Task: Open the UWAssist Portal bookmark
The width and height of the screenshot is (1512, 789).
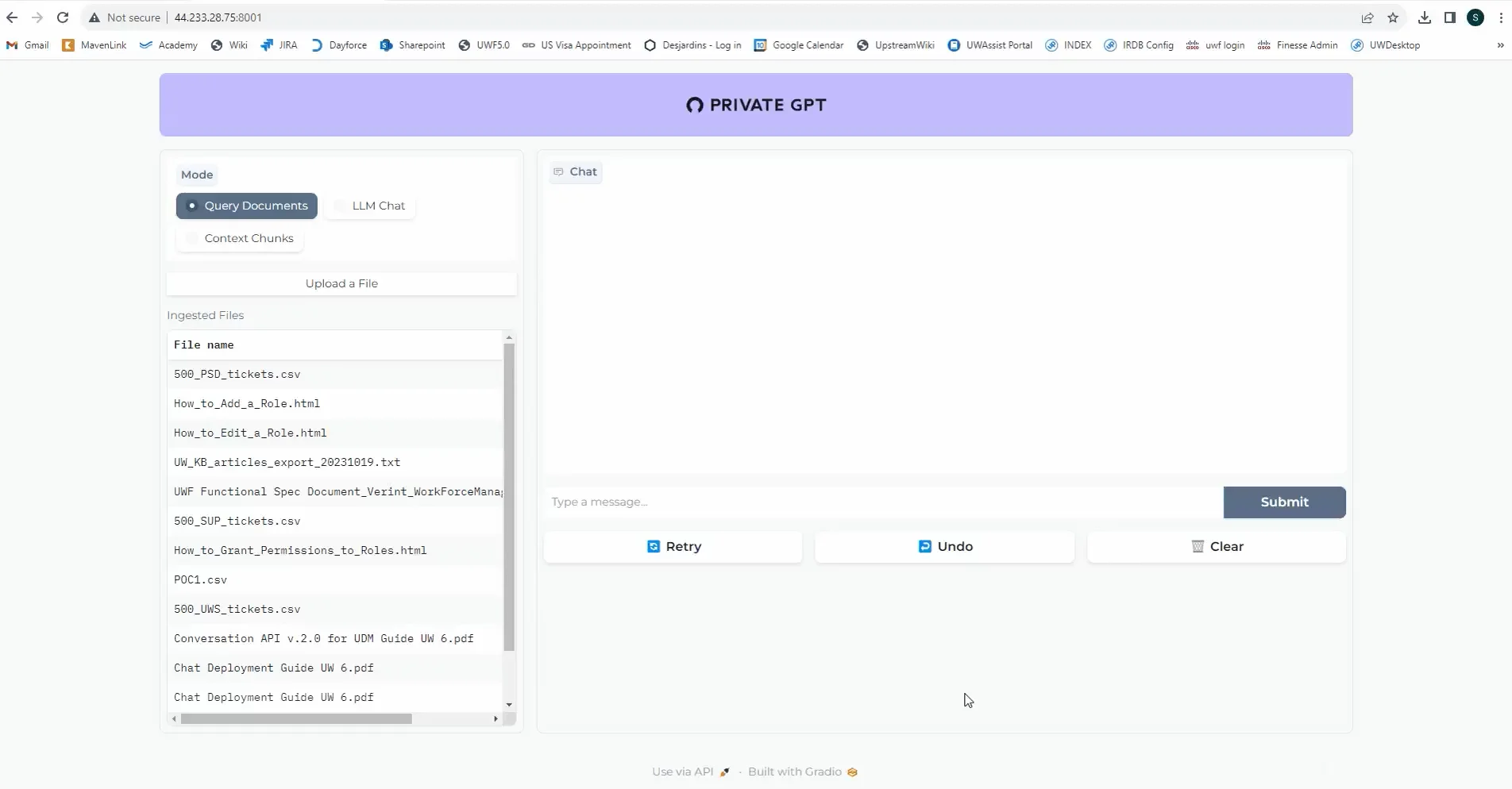Action: (x=990, y=45)
